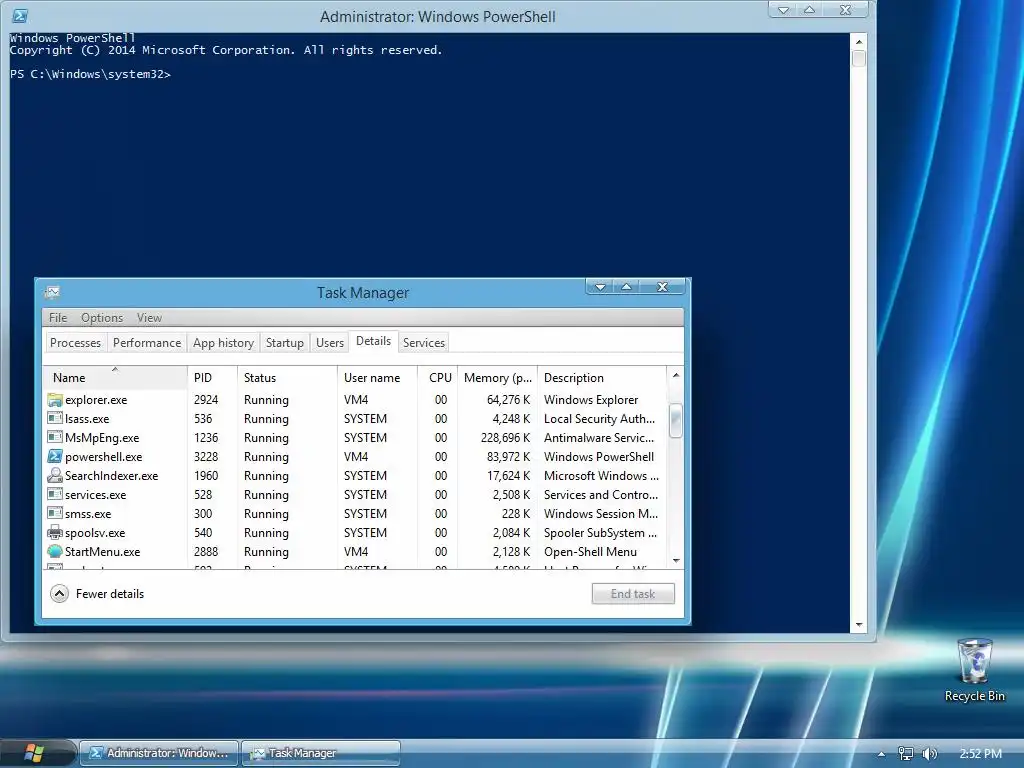Screen dimensions: 1024x768
Task: Sort by the User name column header
Action: coord(377,377)
